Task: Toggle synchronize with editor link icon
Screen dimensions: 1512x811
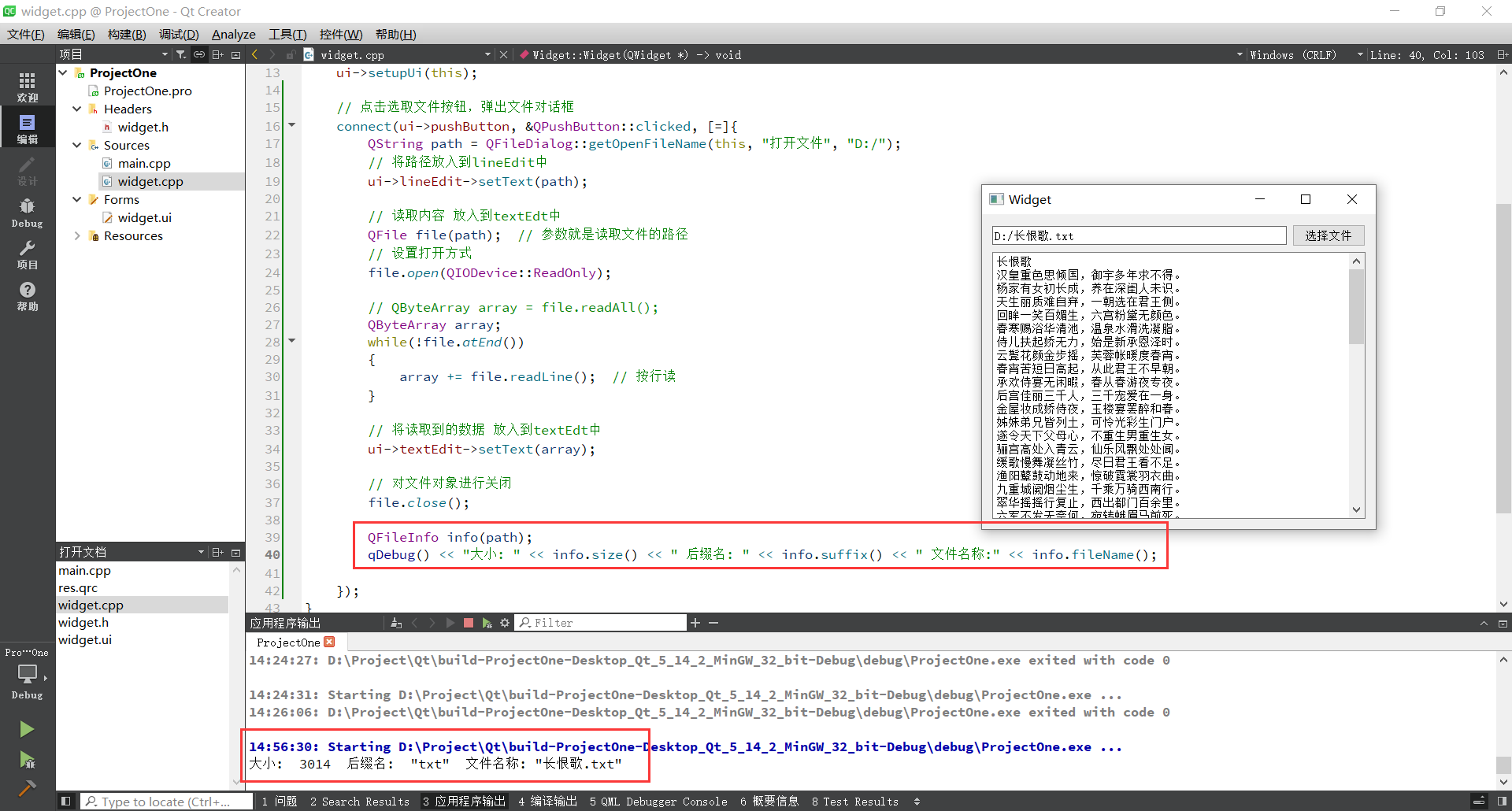Action: [x=199, y=54]
